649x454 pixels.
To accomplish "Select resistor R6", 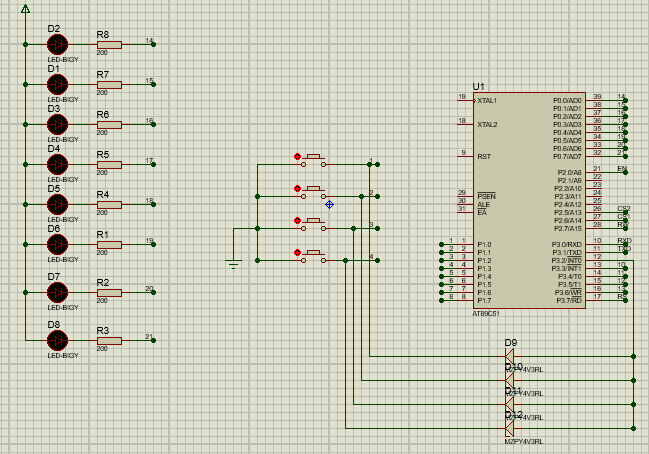I will click(x=109, y=125).
